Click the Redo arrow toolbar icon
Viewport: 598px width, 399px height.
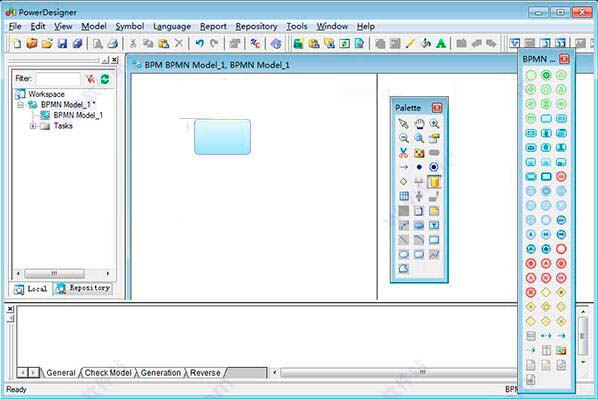coord(214,43)
